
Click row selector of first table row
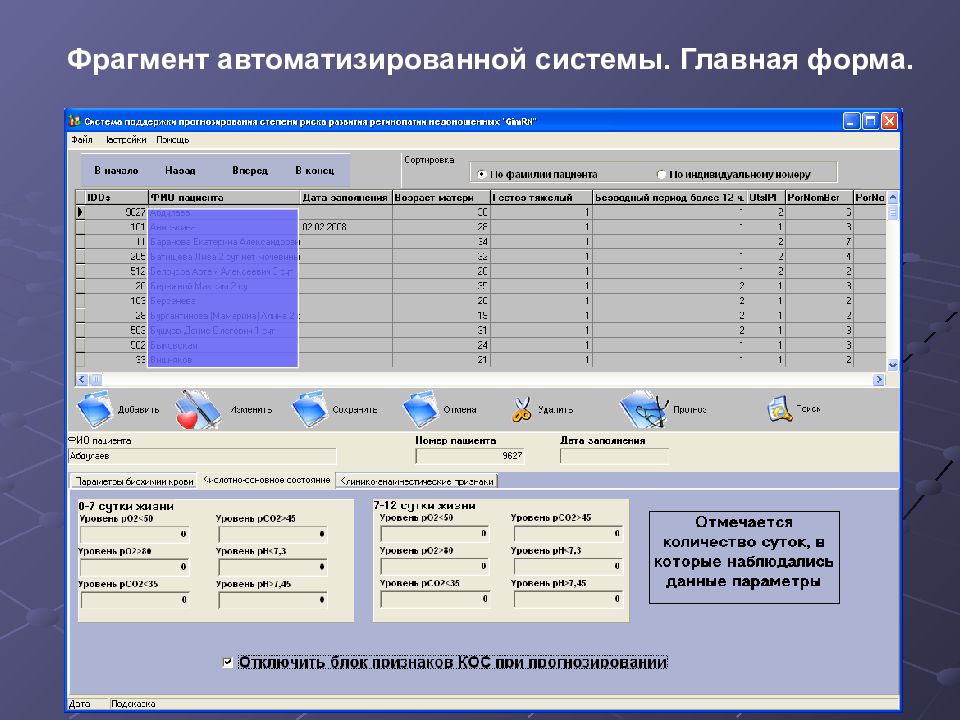(80, 212)
